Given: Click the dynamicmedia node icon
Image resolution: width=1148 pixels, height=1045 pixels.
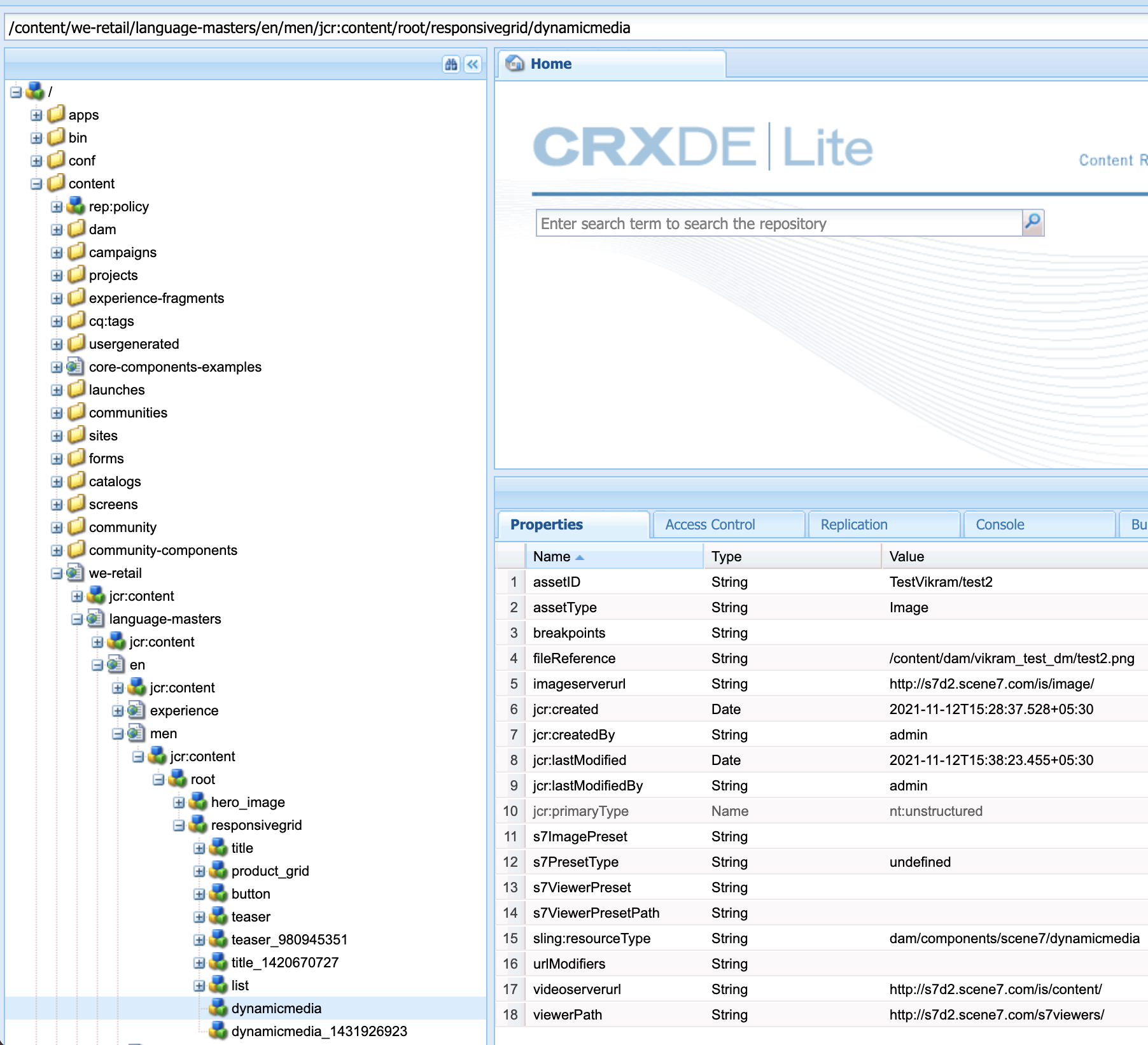Looking at the screenshot, I should point(218,1008).
